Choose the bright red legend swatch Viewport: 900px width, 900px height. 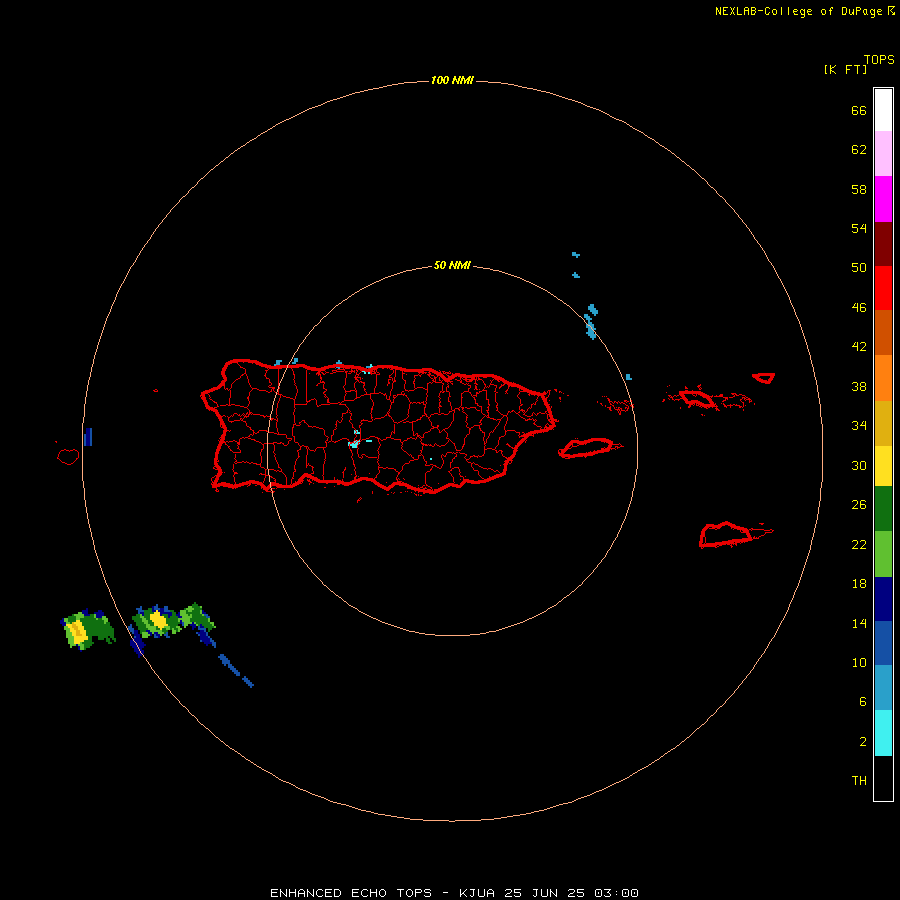[x=883, y=288]
